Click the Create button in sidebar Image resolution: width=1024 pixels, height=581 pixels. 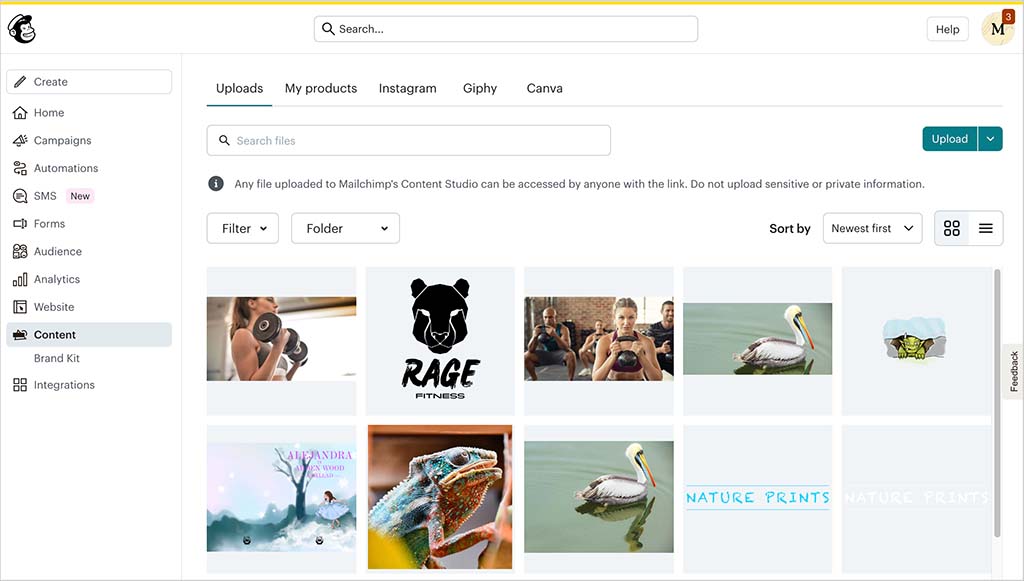[89, 82]
